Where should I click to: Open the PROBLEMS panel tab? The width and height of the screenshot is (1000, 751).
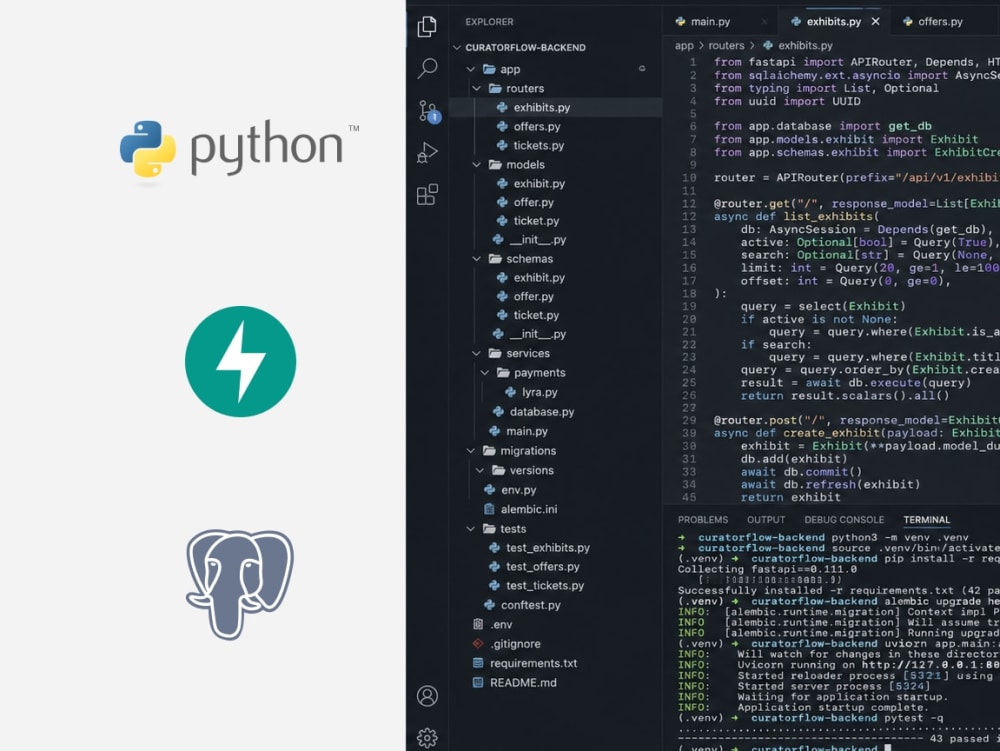[x=703, y=520]
